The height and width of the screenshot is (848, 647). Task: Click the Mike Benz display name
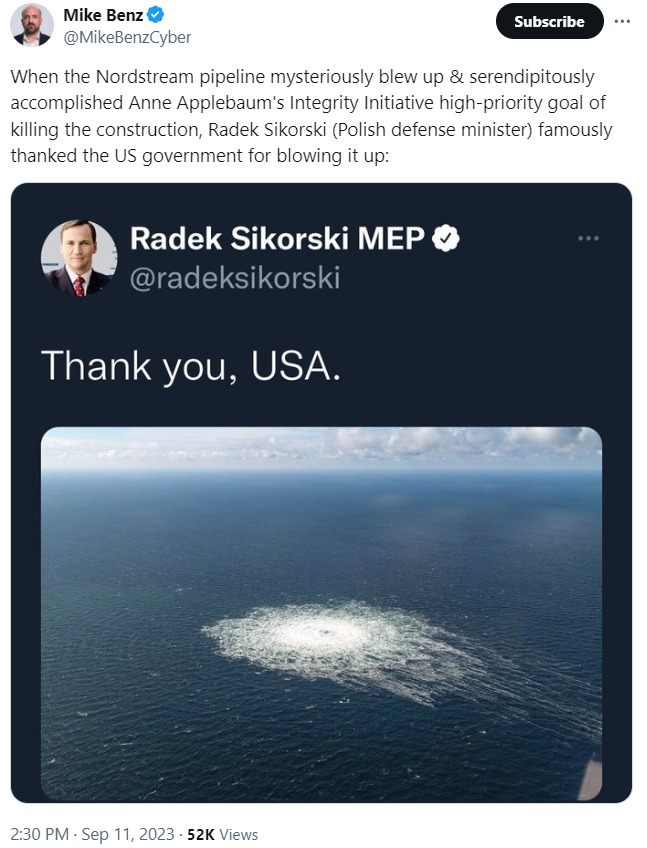pos(103,16)
